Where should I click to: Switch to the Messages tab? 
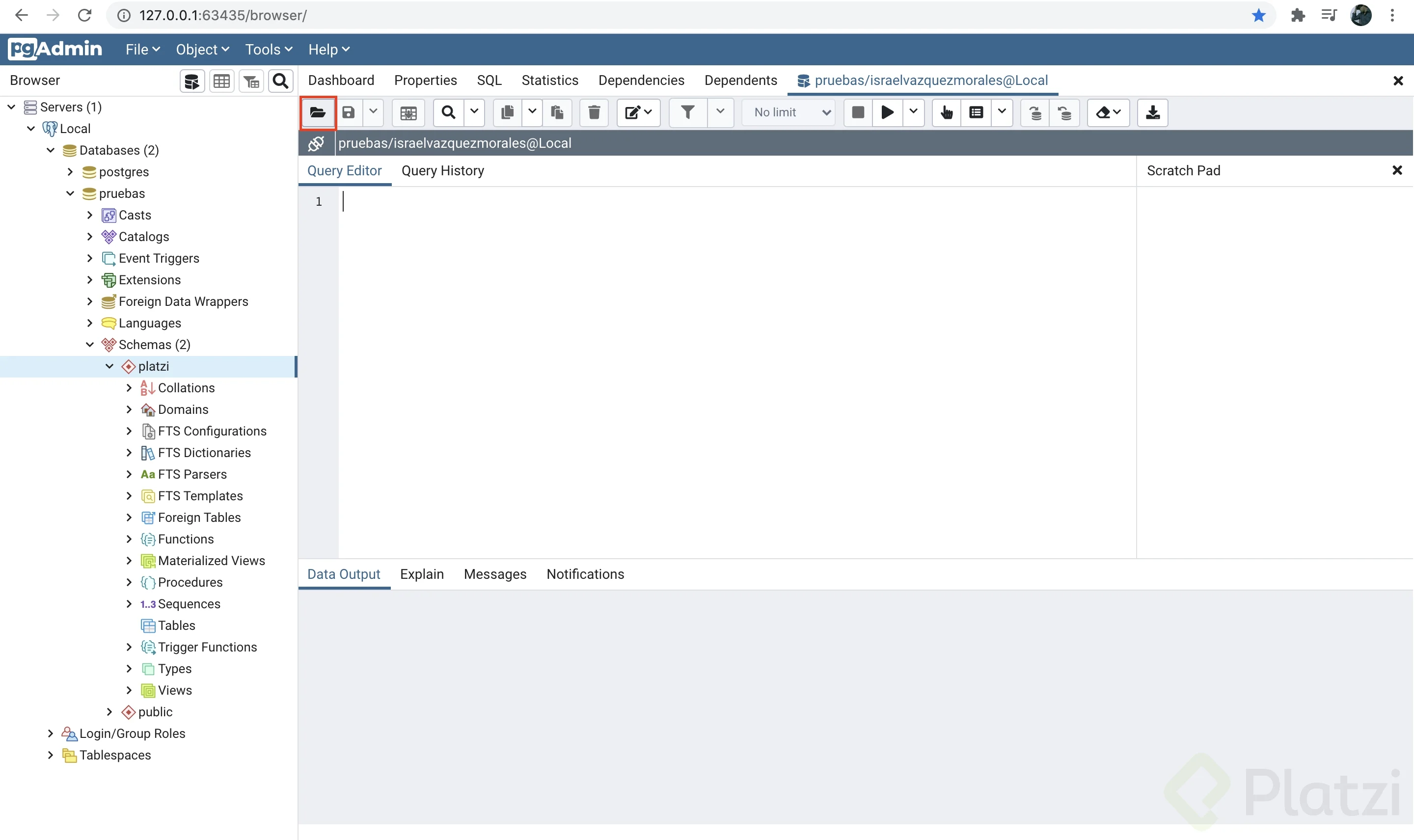(x=495, y=574)
